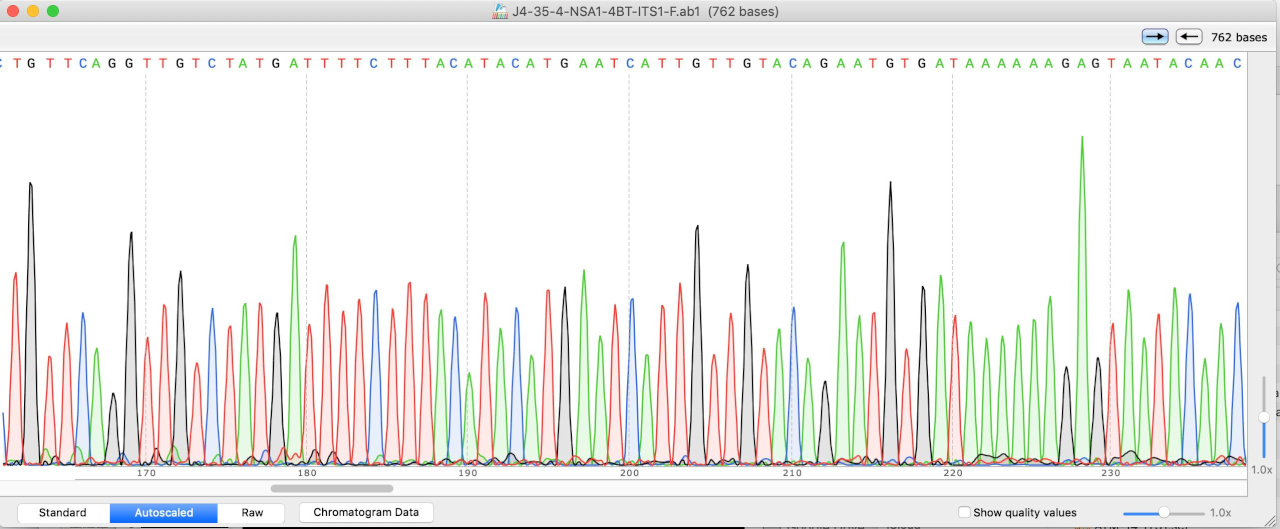1280x529 pixels.
Task: Click the position 170 ruler marker
Action: (146, 473)
